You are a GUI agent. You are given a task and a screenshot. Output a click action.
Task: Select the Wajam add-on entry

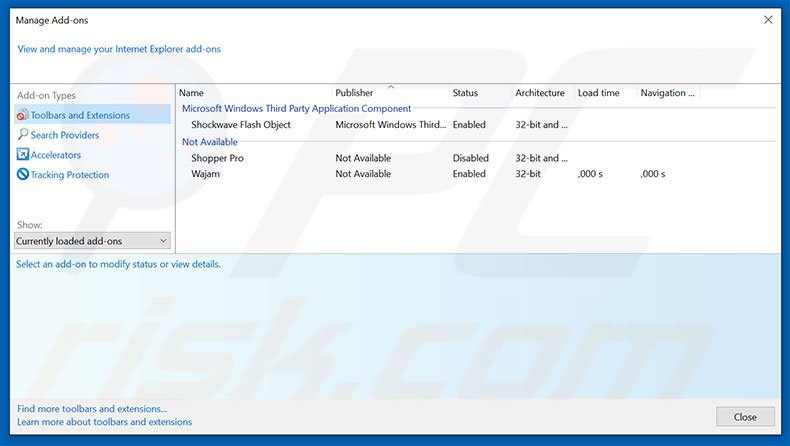click(x=205, y=174)
